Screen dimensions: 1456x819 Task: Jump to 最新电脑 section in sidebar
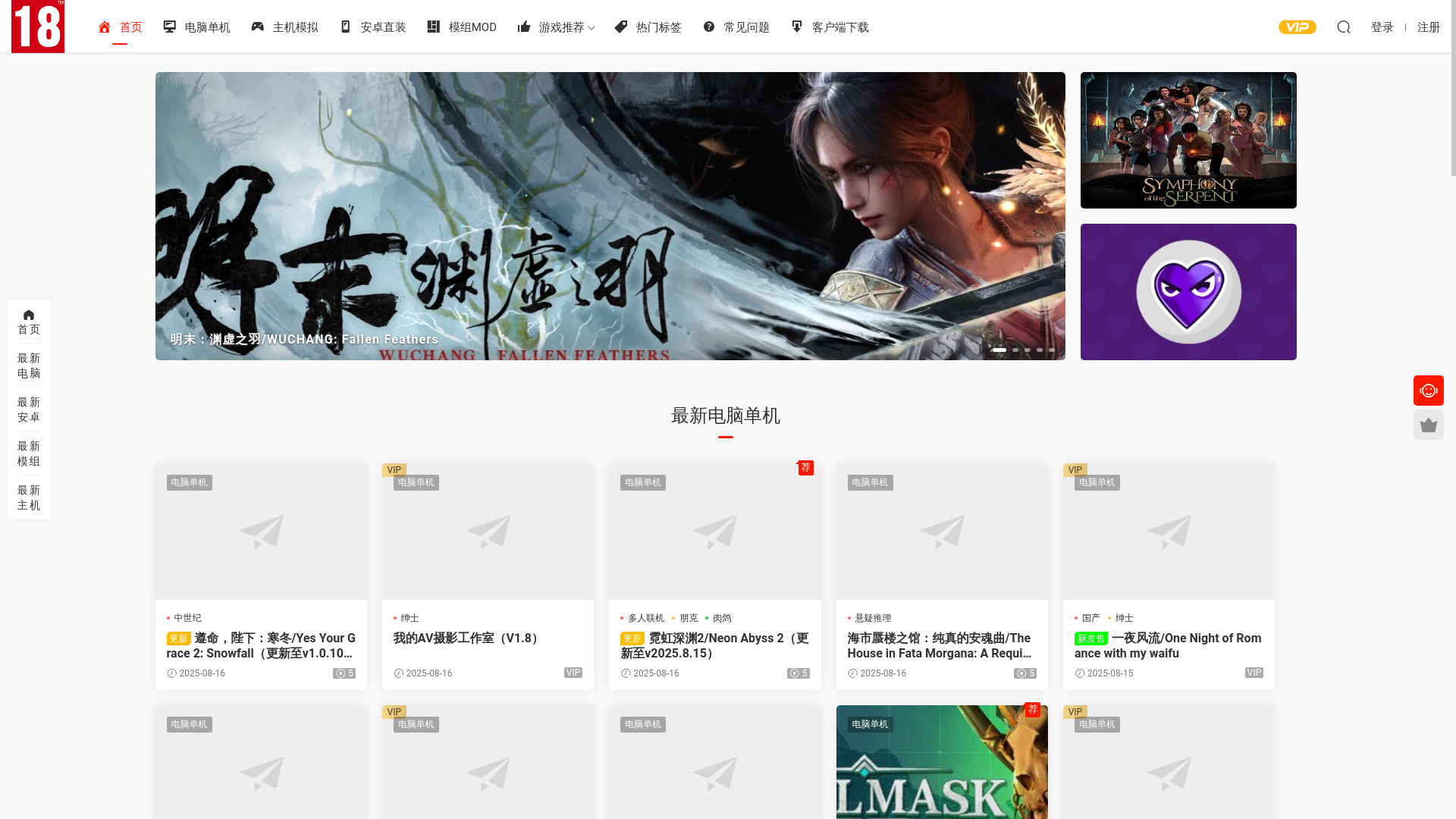click(x=29, y=366)
